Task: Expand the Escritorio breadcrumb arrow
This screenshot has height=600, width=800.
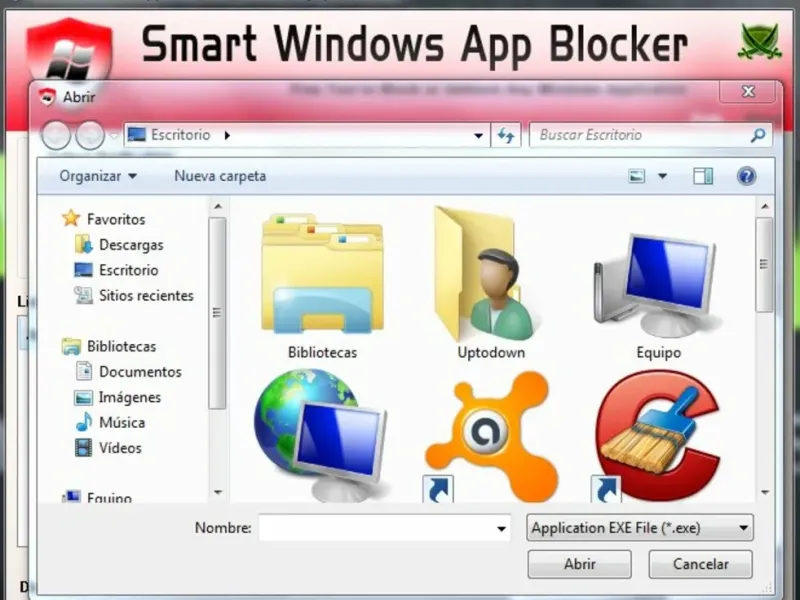Action: pyautogui.click(x=228, y=135)
